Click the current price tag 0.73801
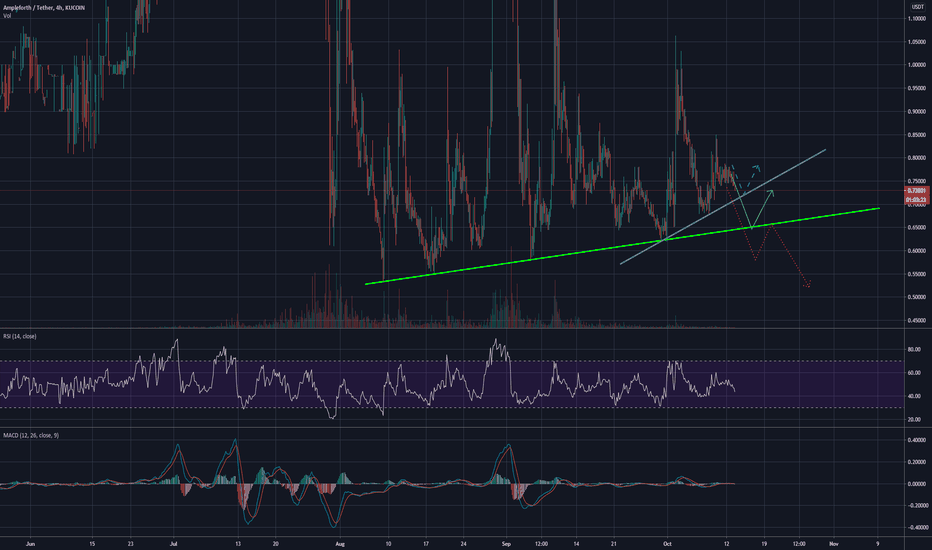 pos(917,191)
